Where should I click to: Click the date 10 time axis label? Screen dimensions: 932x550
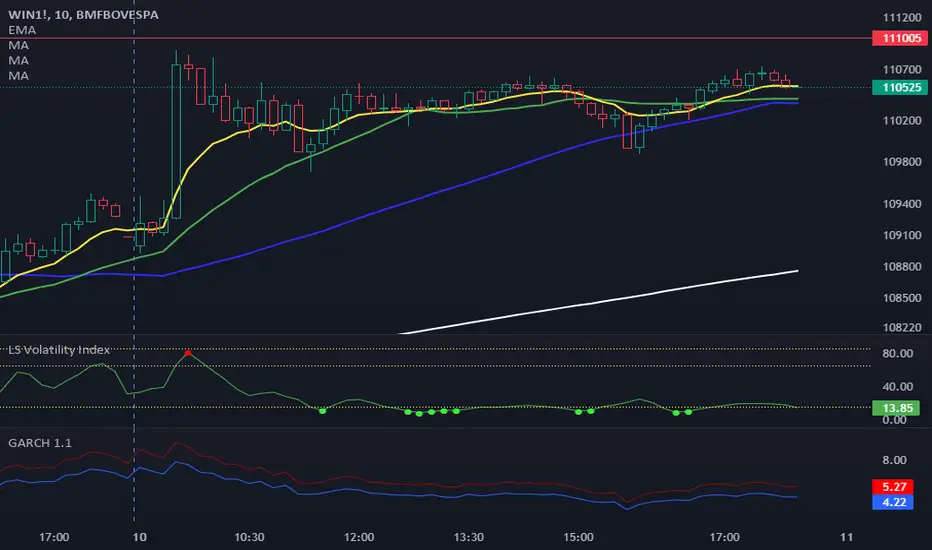point(139,538)
